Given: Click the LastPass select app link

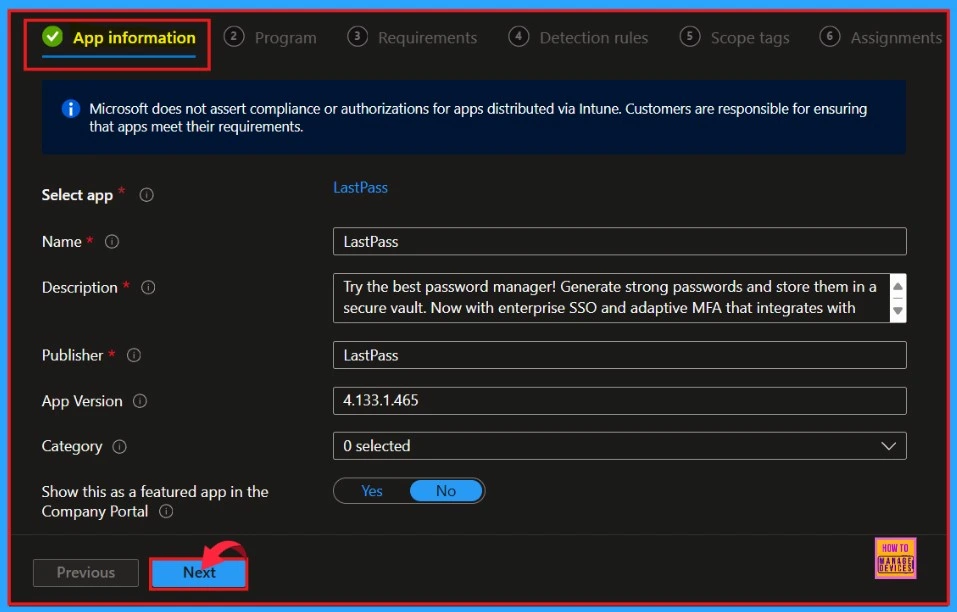Looking at the screenshot, I should click(x=360, y=187).
